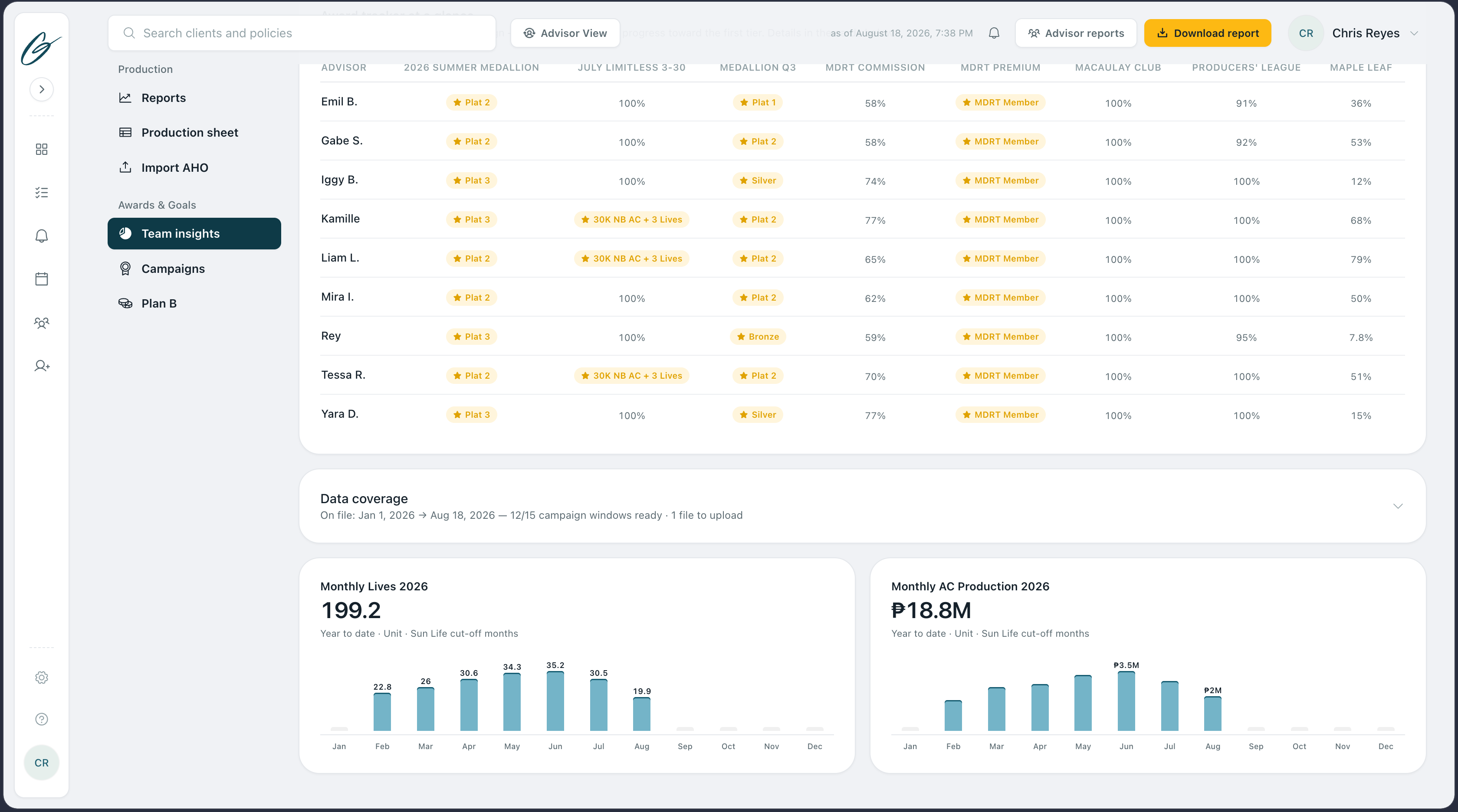The image size is (1458, 812).
Task: Open settings gear icon
Action: click(x=41, y=678)
